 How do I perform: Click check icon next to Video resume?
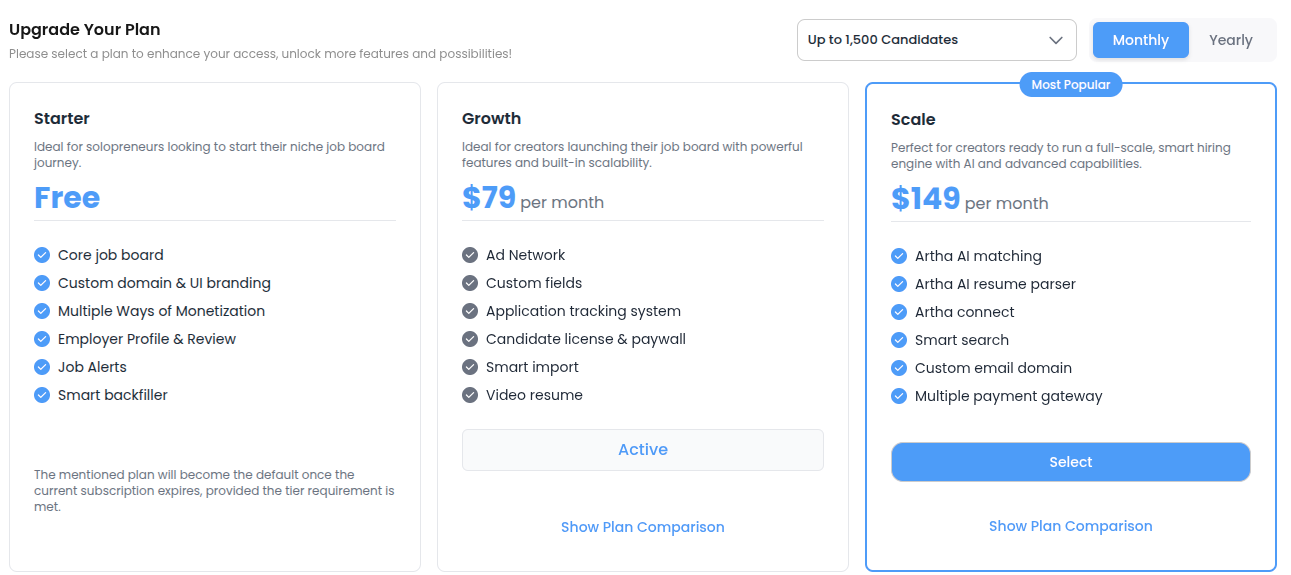(x=470, y=395)
